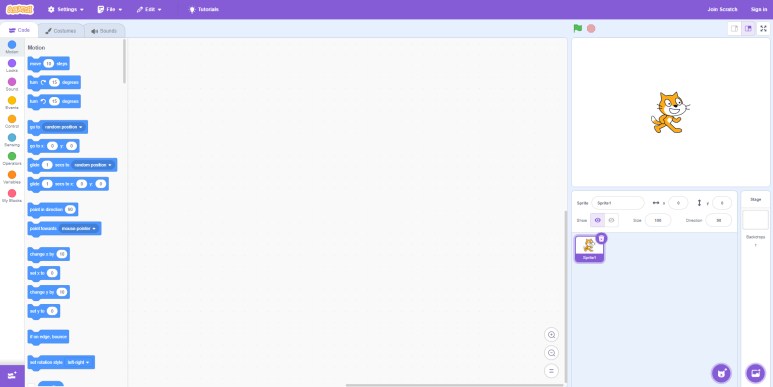Viewport: 773px width, 387px height.
Task: Click the go to x y block
Action: [53, 146]
